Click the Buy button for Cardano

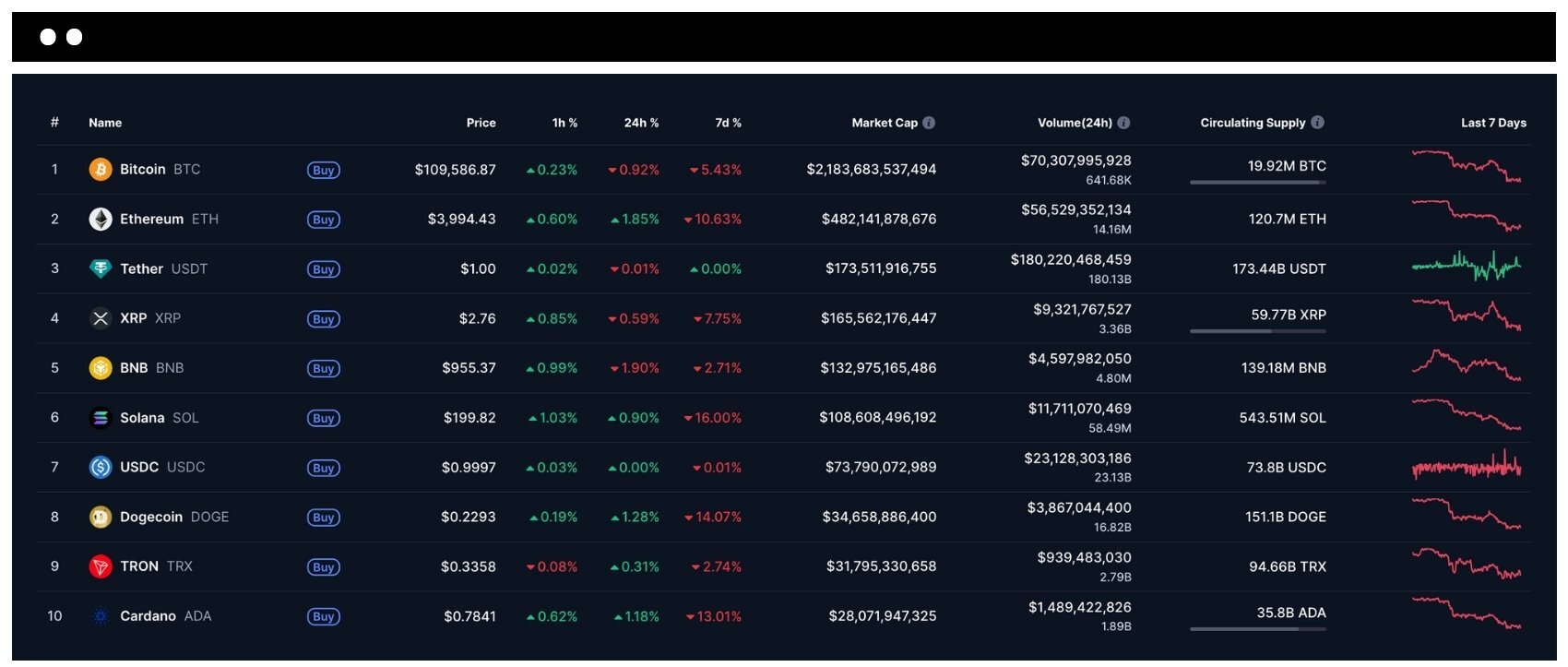coord(324,617)
